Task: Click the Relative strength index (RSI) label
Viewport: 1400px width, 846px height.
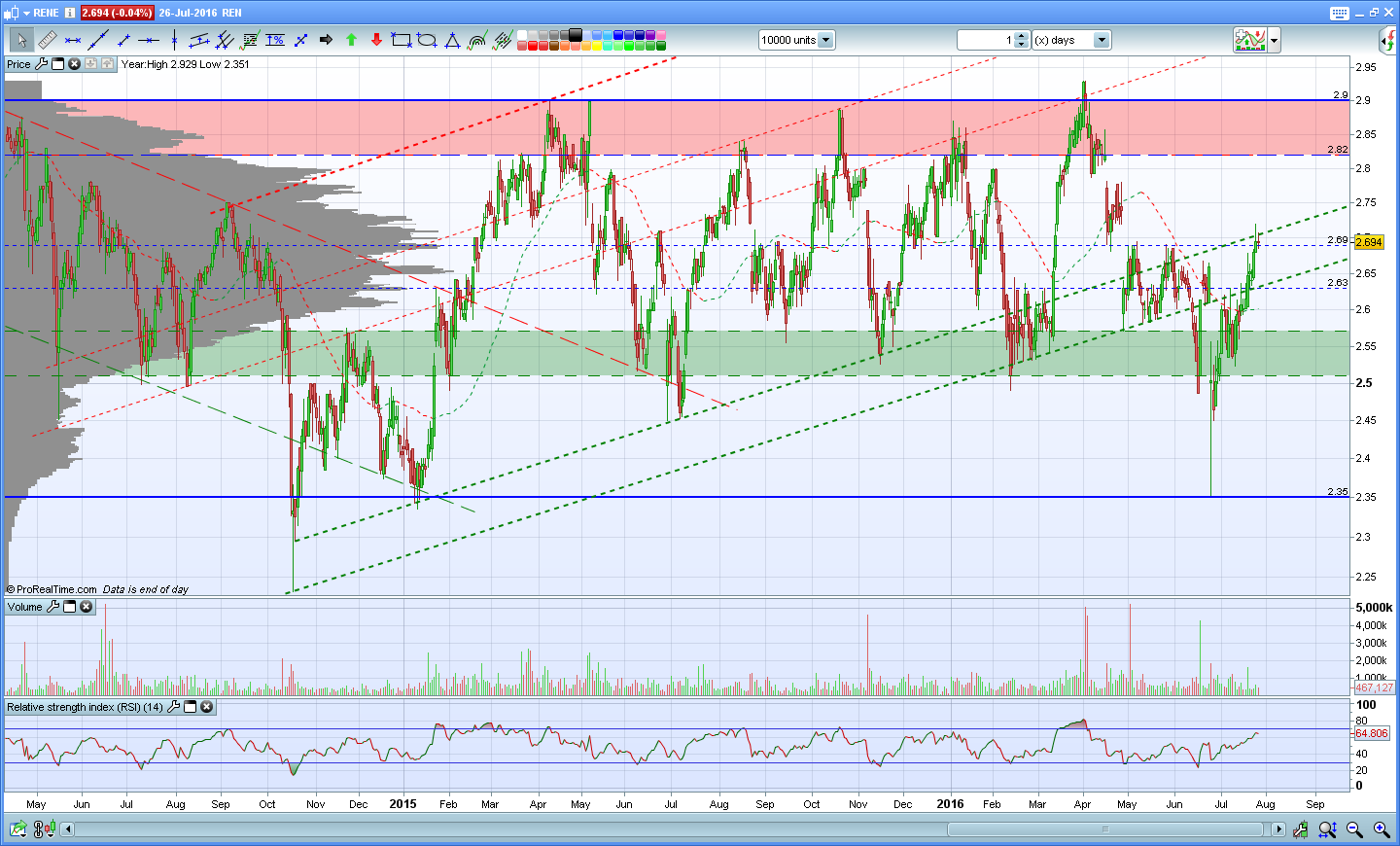Action: (85, 707)
